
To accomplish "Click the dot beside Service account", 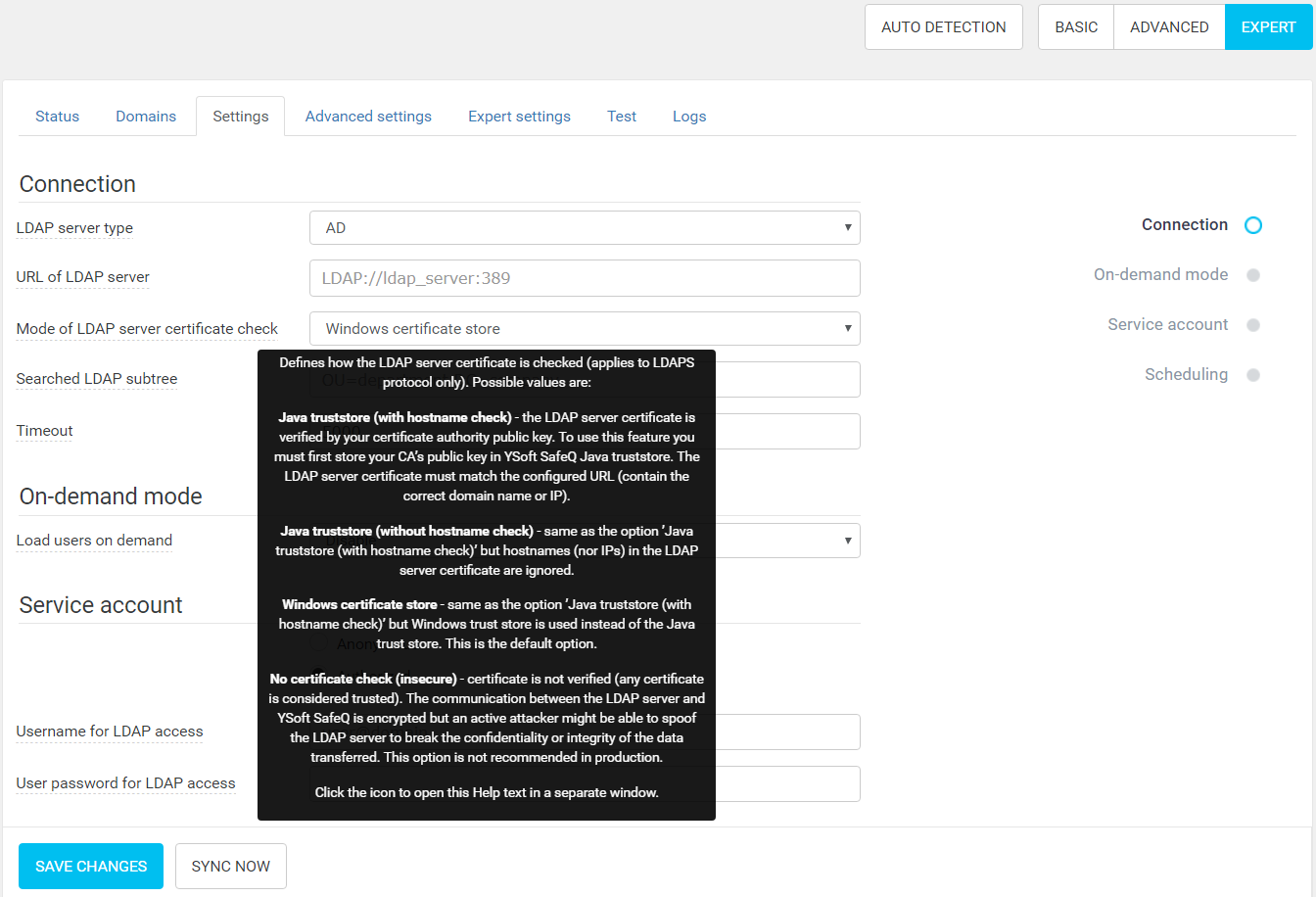I will pyautogui.click(x=1252, y=325).
